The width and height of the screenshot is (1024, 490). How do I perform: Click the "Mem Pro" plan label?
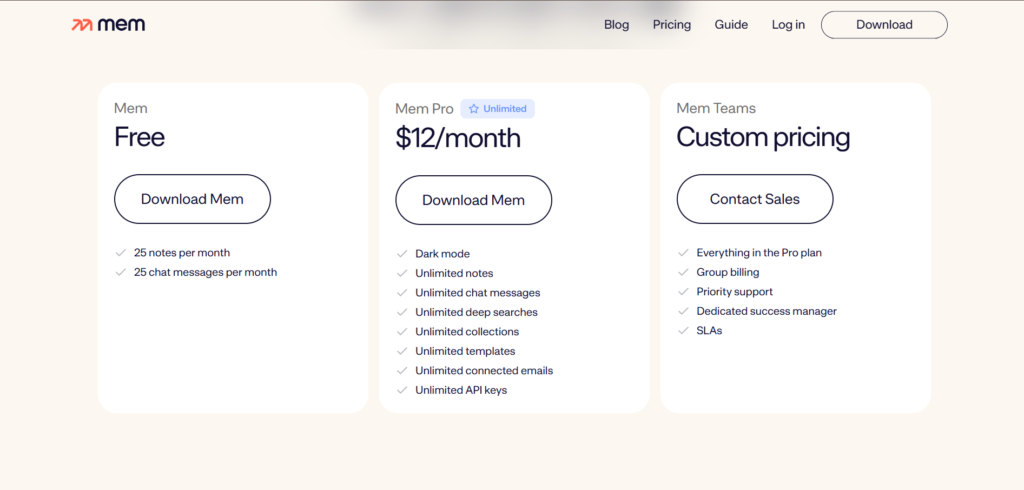coord(424,108)
